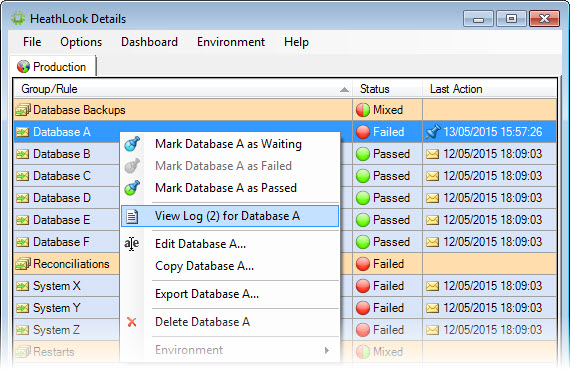Click the Database A rule icon
570x370 pixels.
pos(23,132)
